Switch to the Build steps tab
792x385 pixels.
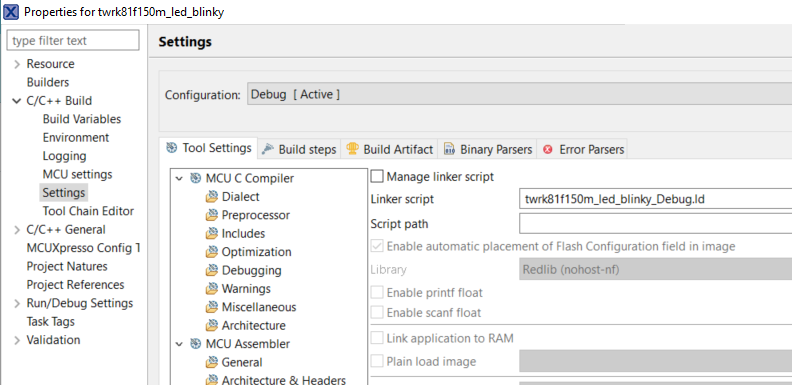click(300, 150)
